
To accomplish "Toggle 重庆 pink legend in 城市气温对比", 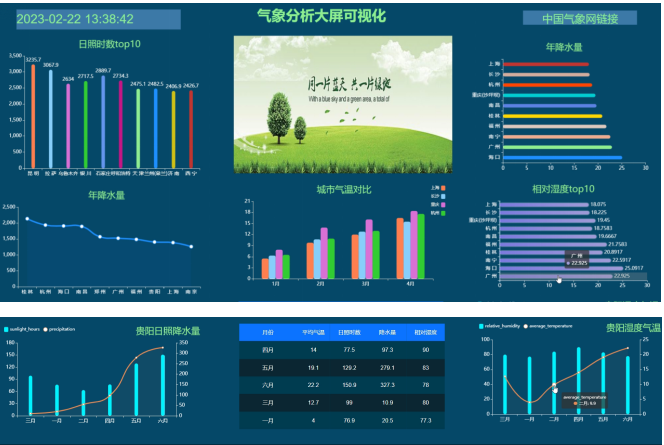I will click(438, 205).
